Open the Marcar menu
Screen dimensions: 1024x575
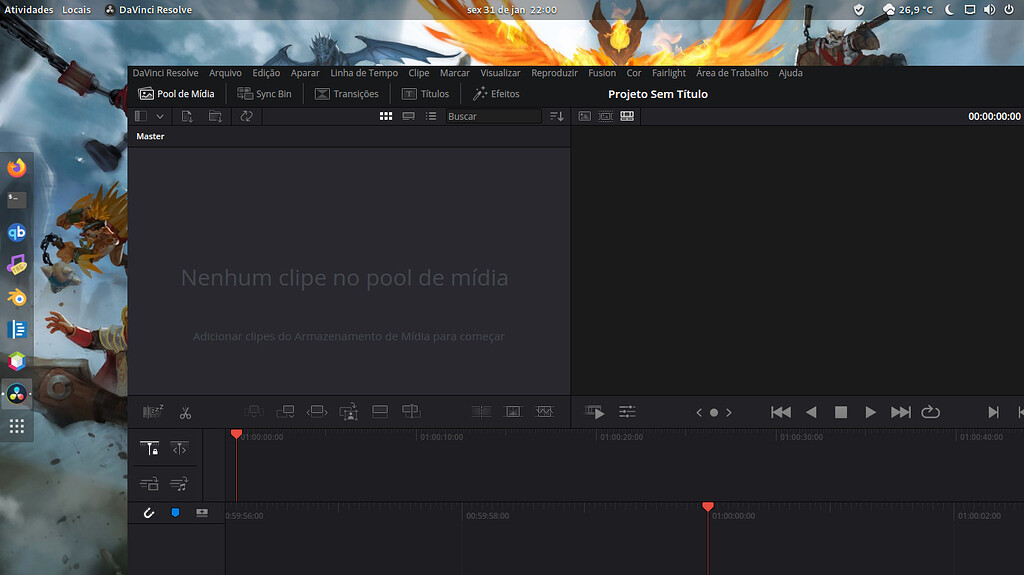click(455, 73)
